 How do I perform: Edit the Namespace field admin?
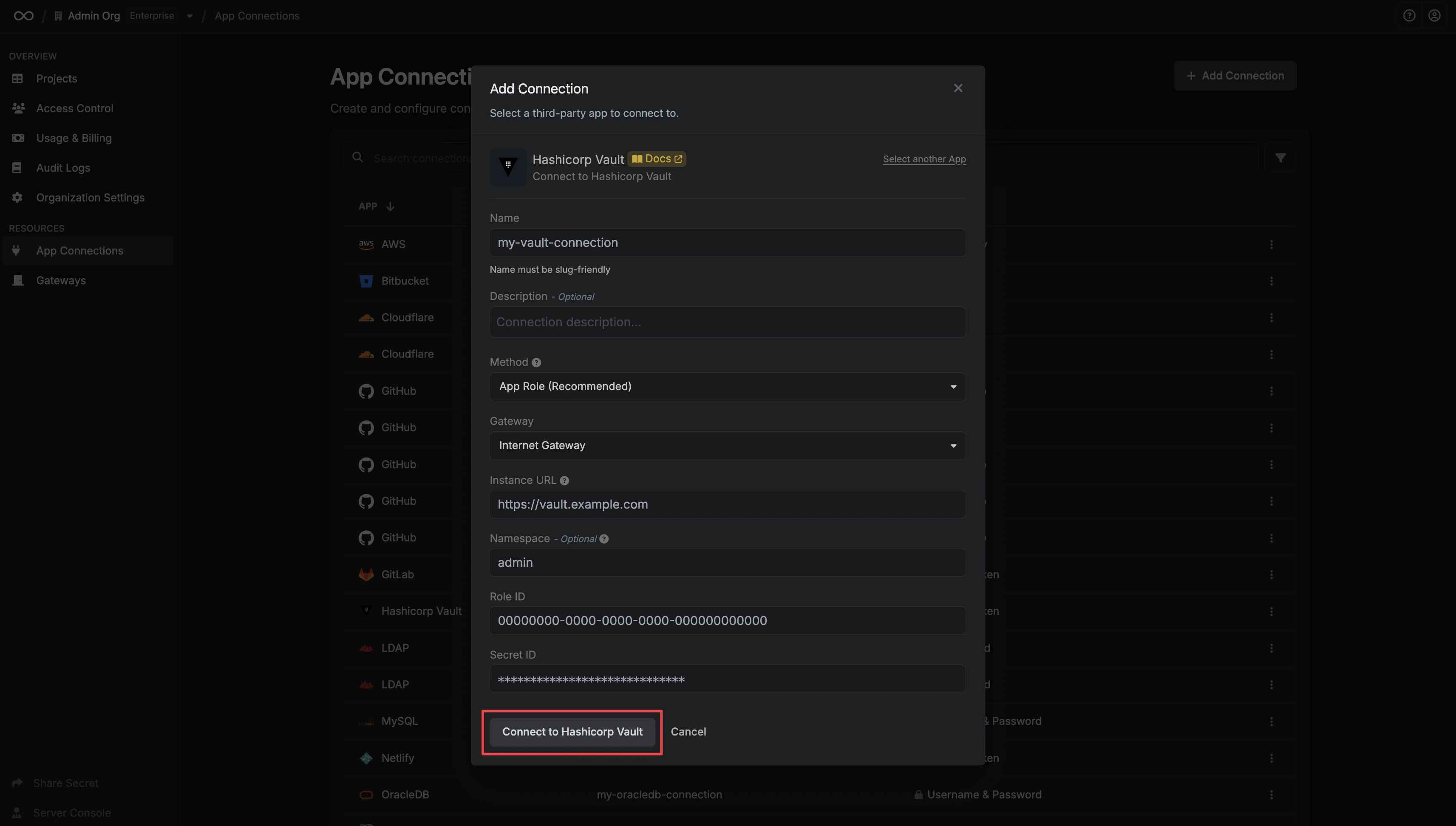point(728,562)
